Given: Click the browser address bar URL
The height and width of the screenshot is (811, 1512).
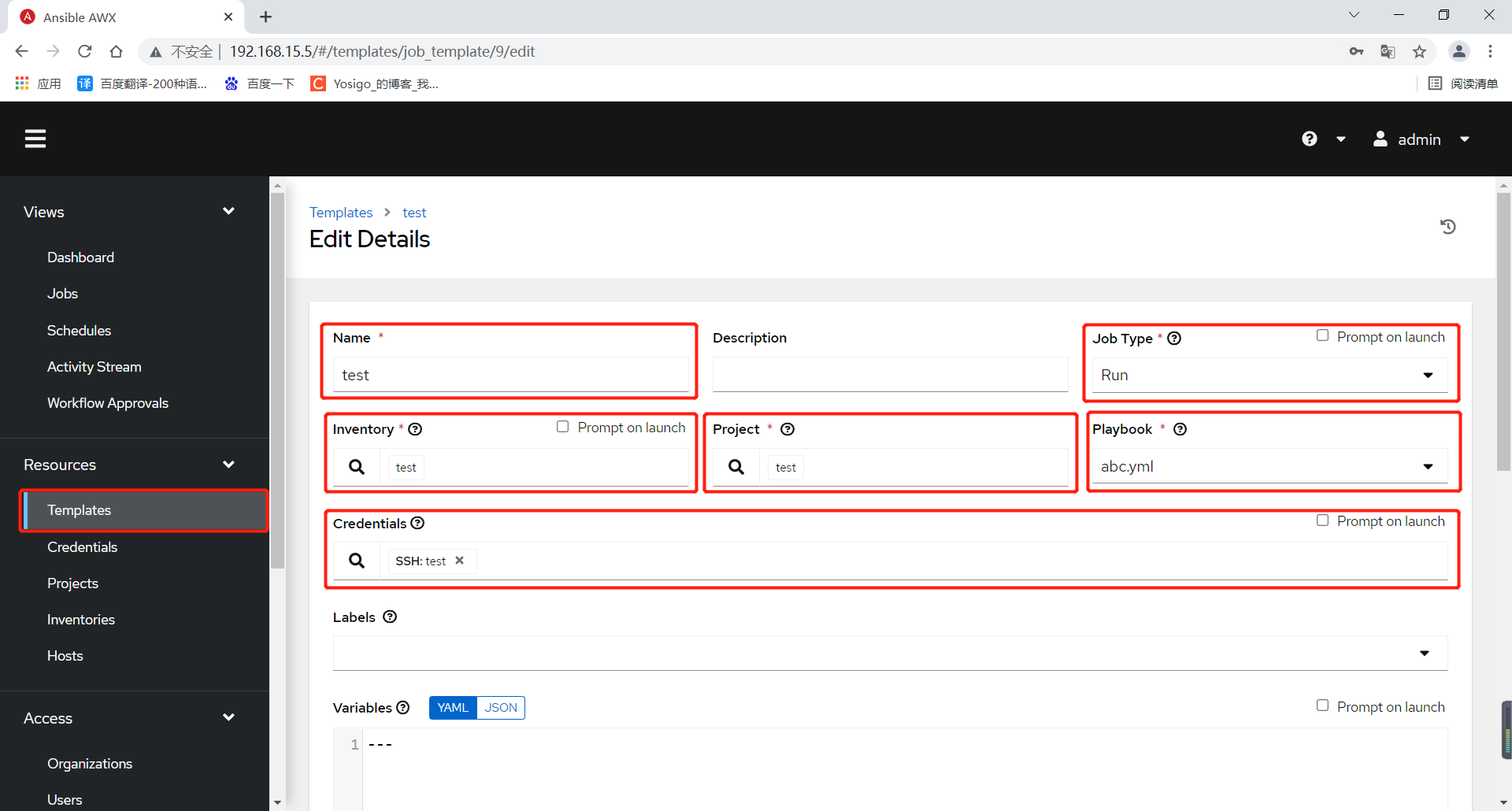Looking at the screenshot, I should coord(382,51).
